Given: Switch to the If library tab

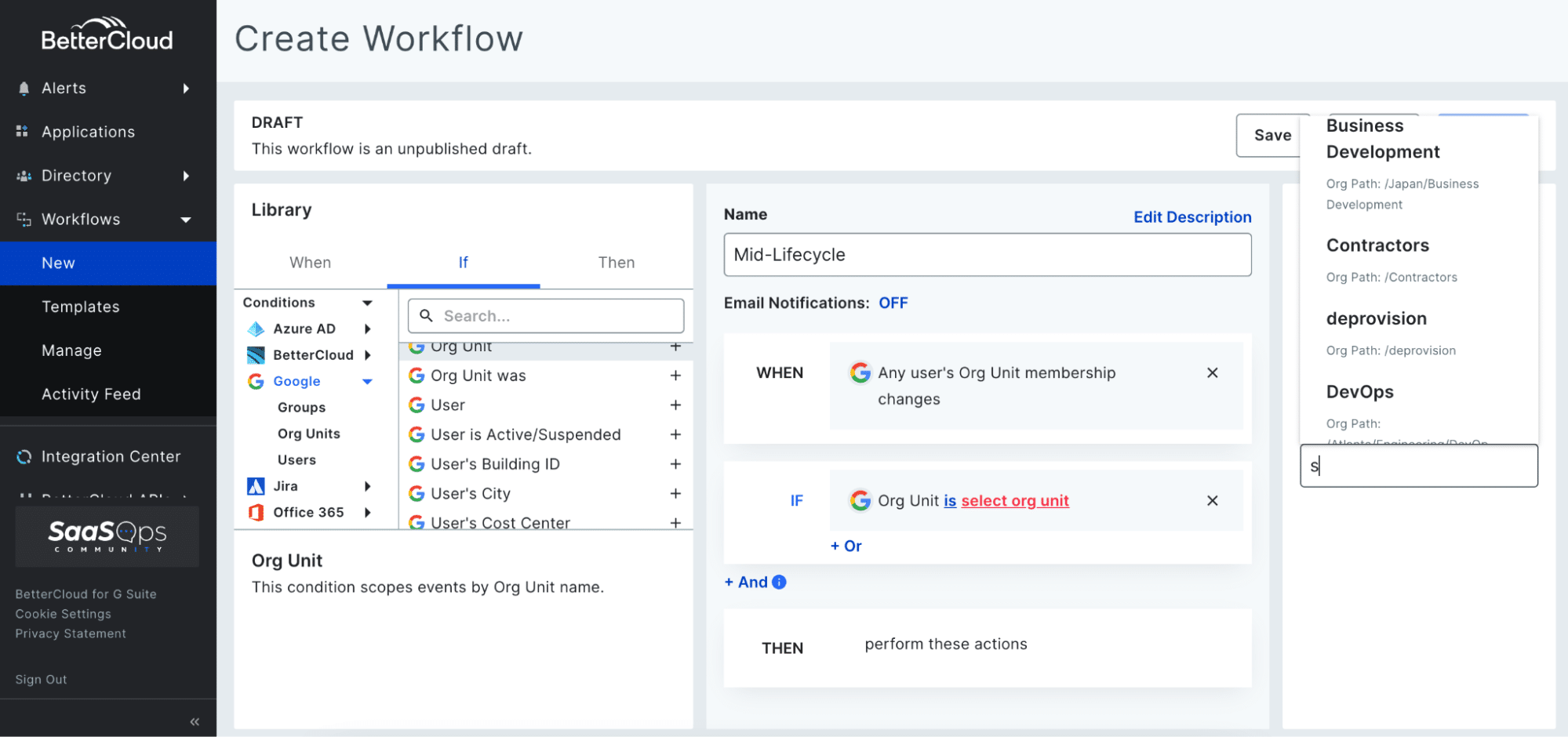Looking at the screenshot, I should [464, 263].
